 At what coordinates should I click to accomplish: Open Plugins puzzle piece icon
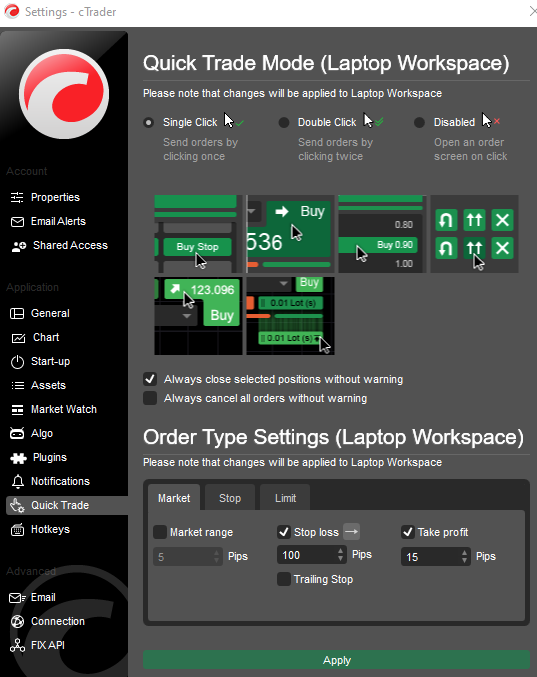(19, 458)
